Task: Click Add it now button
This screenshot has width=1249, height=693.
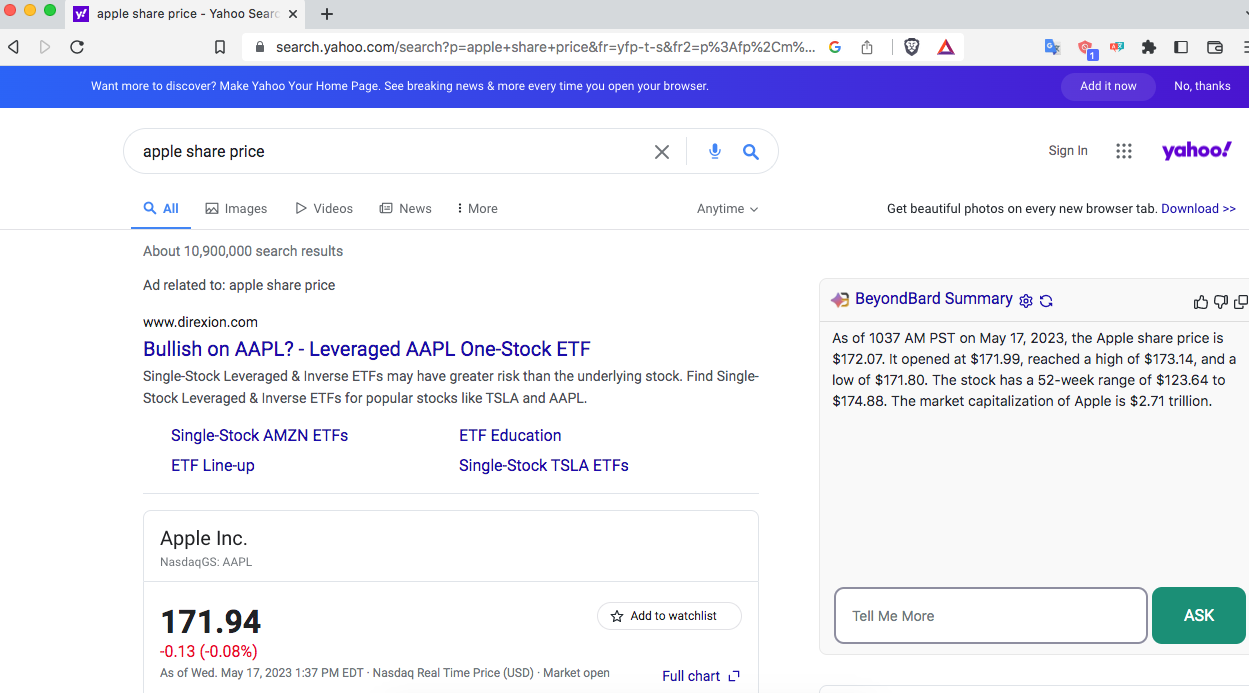Action: [x=1108, y=86]
